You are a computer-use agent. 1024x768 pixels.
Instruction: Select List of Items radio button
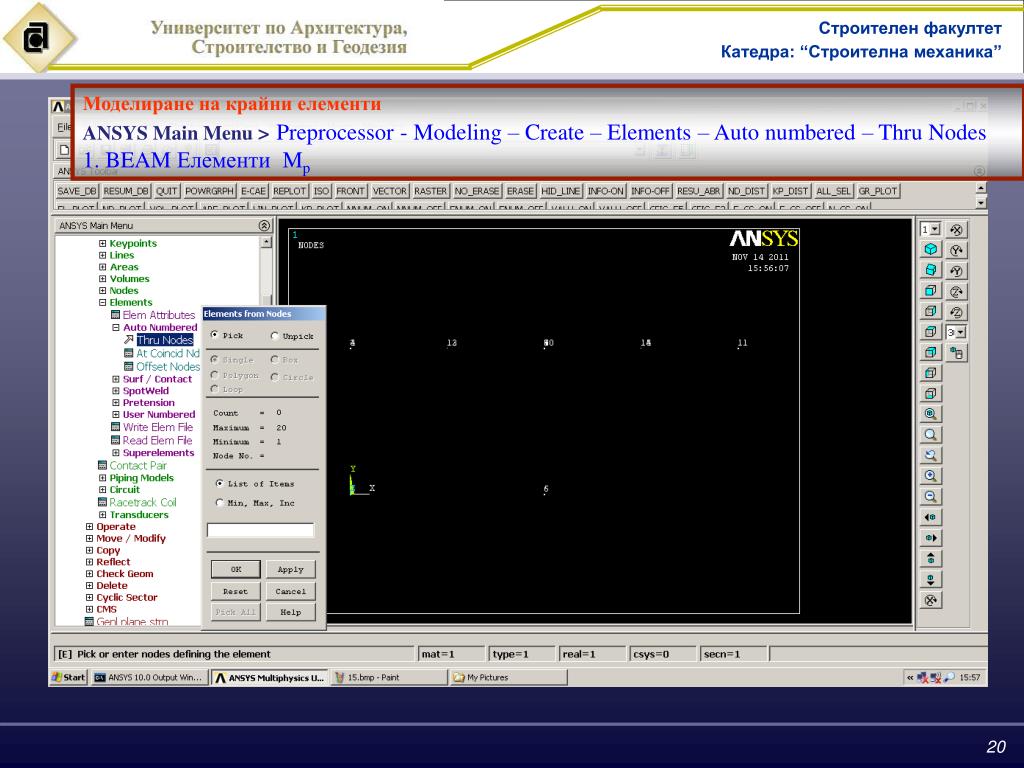pos(219,483)
